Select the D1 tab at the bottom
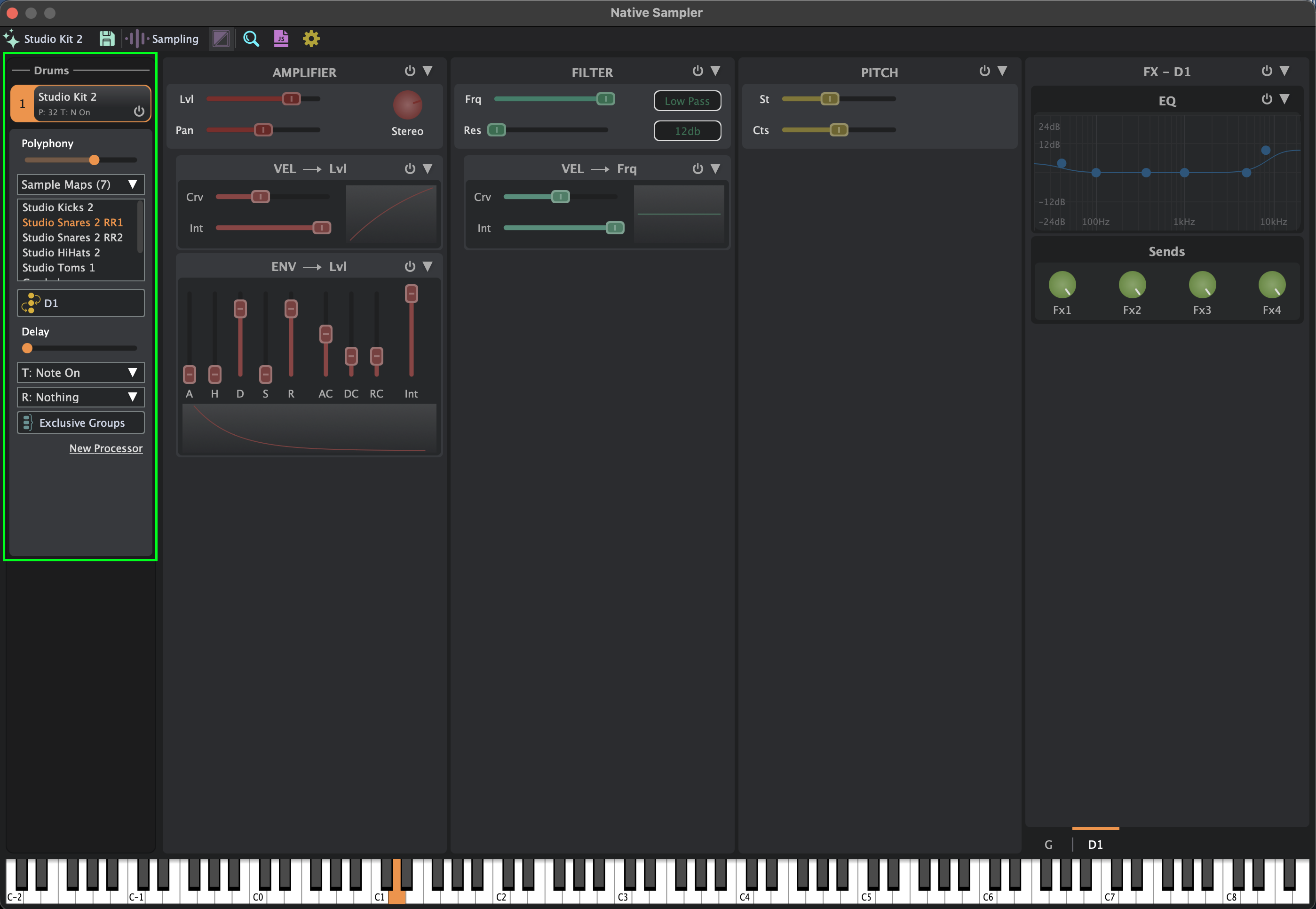Image resolution: width=1316 pixels, height=909 pixels. pos(1095,845)
